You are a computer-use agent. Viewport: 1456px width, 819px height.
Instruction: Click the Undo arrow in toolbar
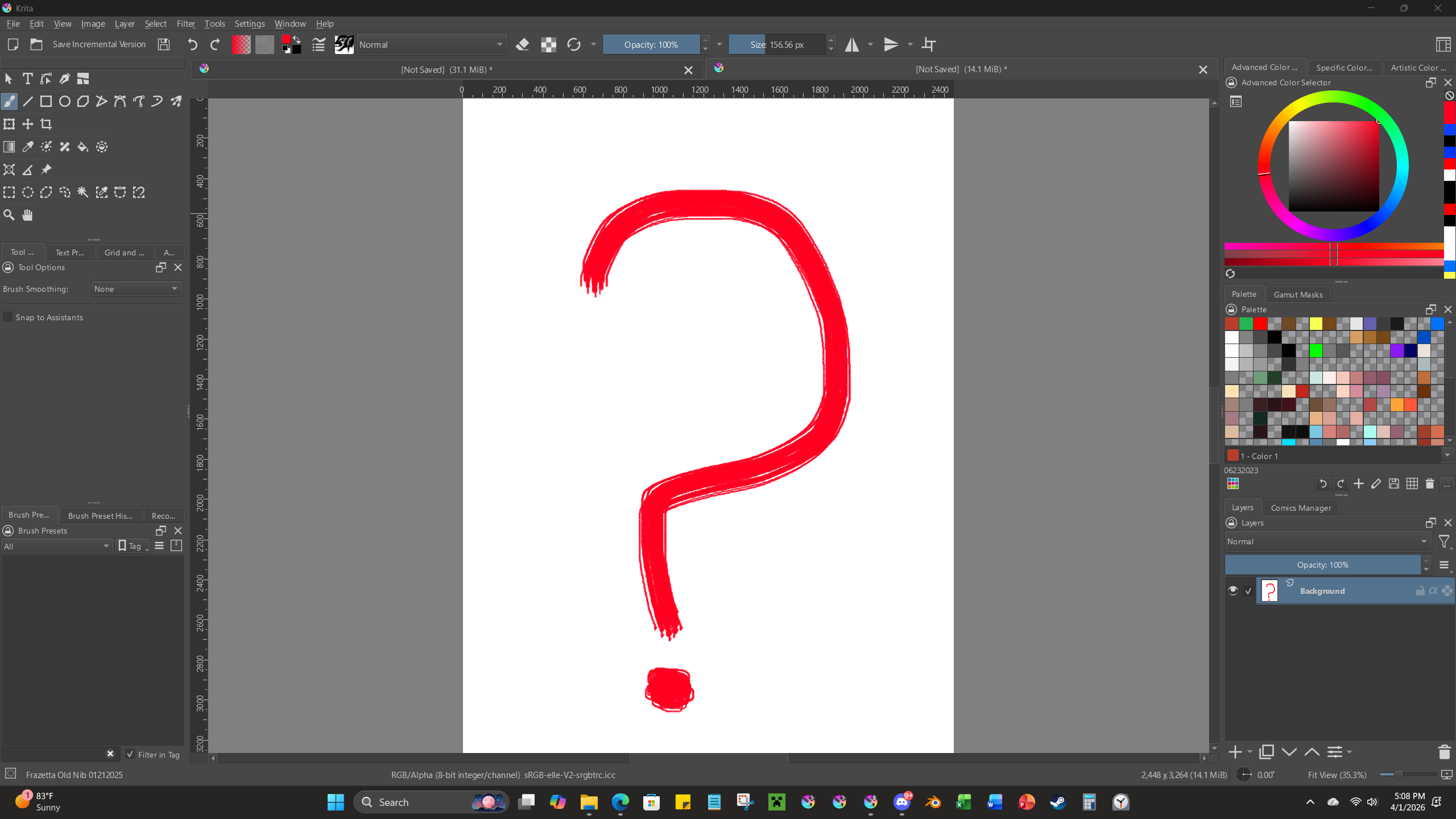coord(192,44)
